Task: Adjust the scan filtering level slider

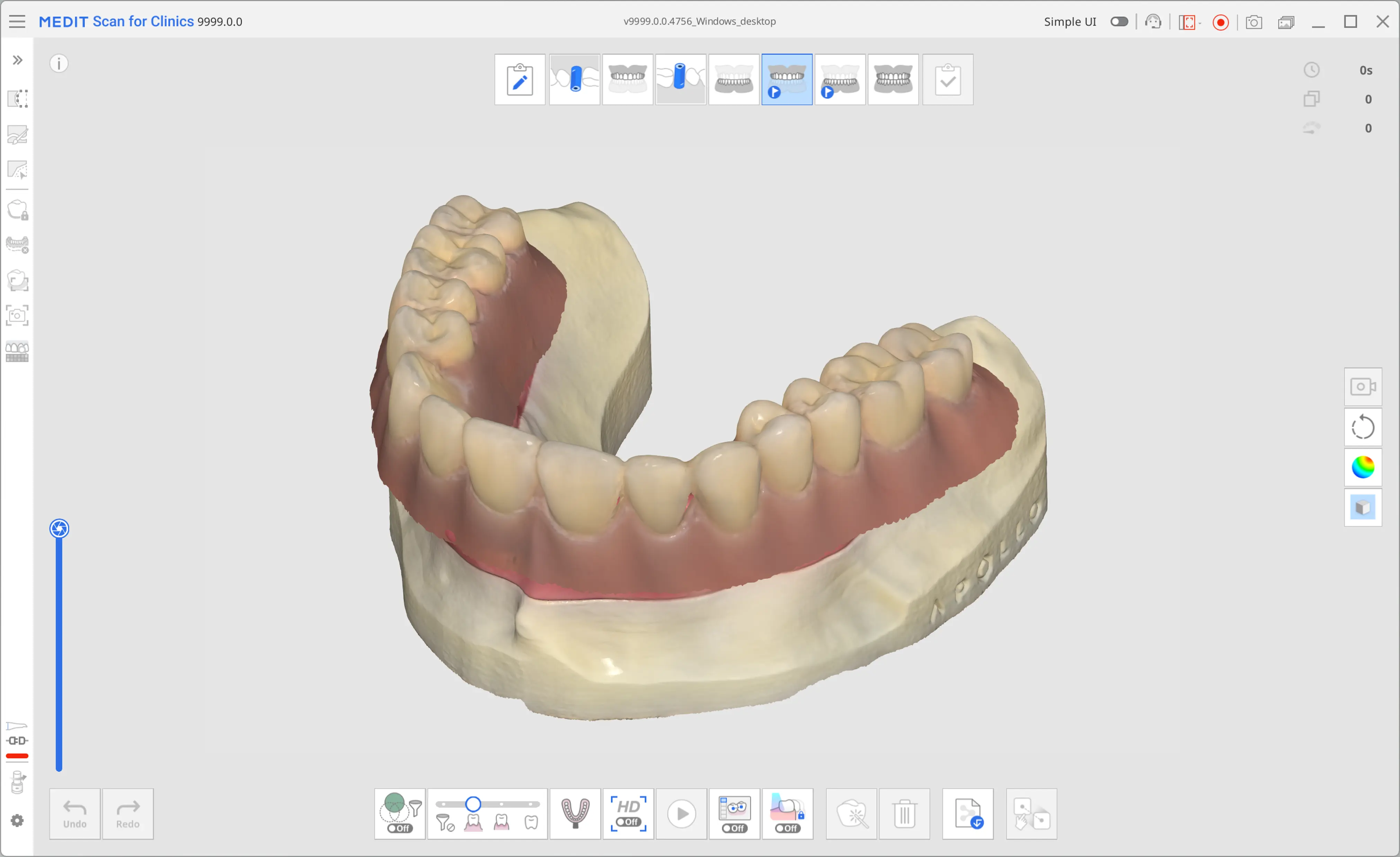Action: pyautogui.click(x=473, y=804)
